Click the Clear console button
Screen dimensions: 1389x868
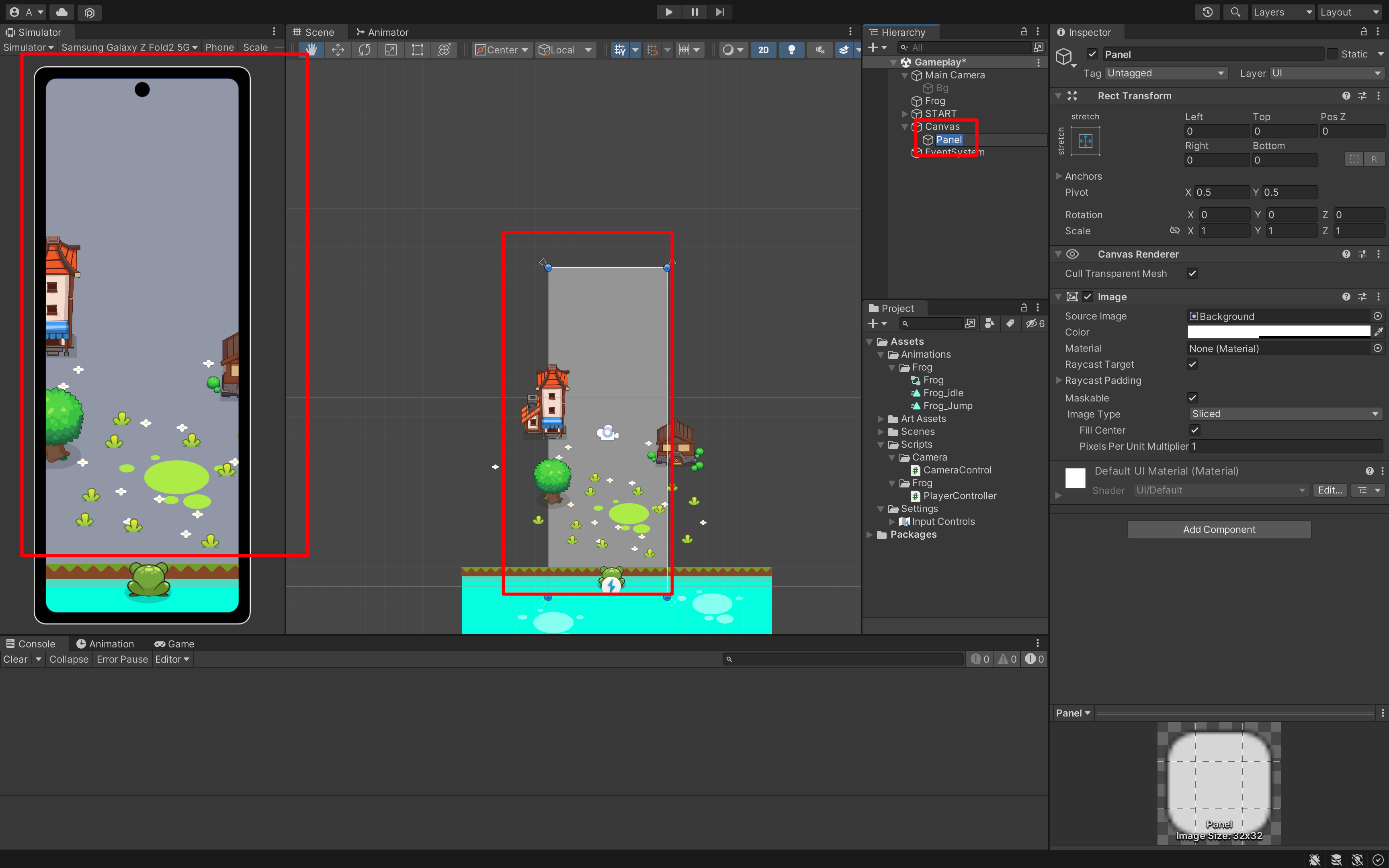click(x=16, y=659)
